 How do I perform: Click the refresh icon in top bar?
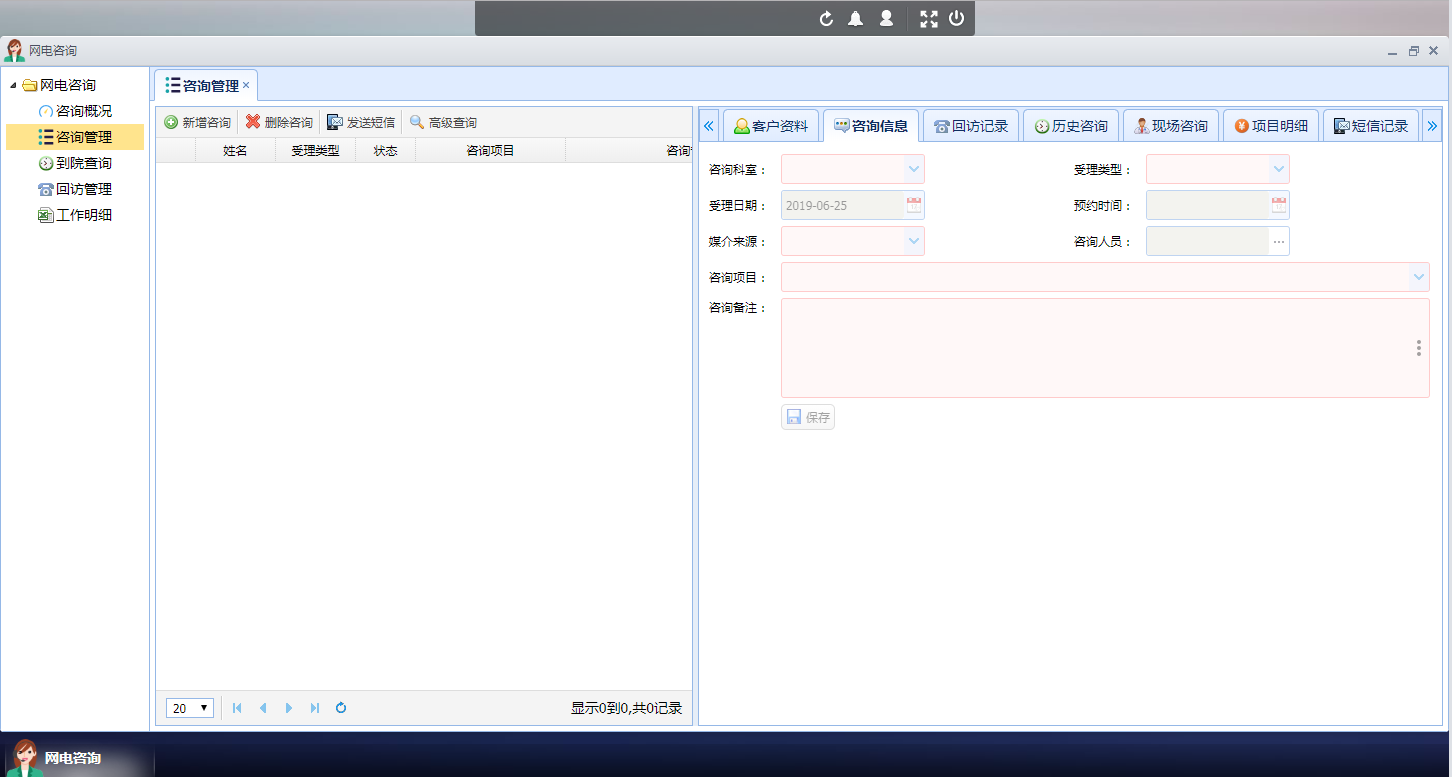coord(826,19)
